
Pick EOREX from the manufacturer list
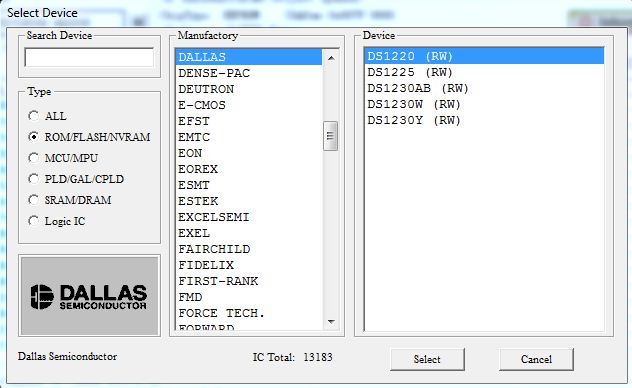tap(249, 169)
